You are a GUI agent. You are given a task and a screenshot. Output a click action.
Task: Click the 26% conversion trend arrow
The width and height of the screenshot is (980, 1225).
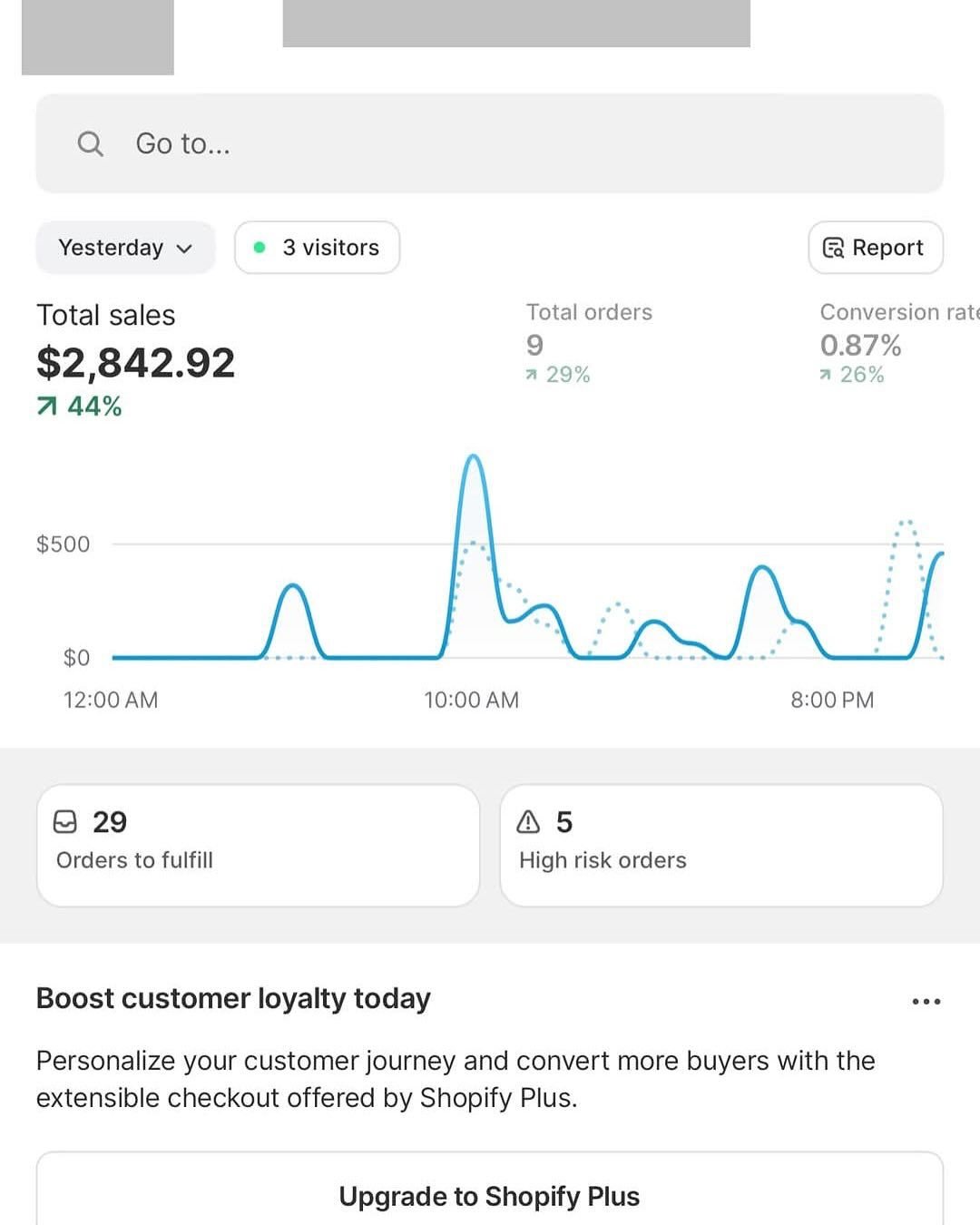pos(826,373)
